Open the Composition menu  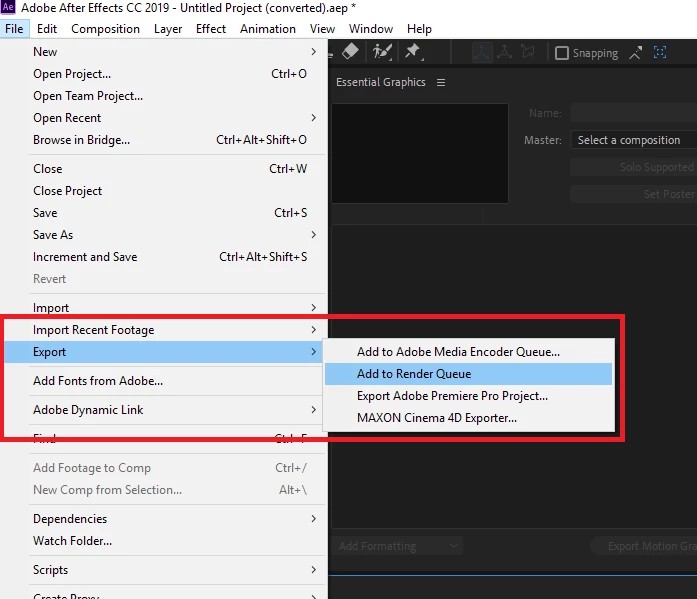coord(105,29)
